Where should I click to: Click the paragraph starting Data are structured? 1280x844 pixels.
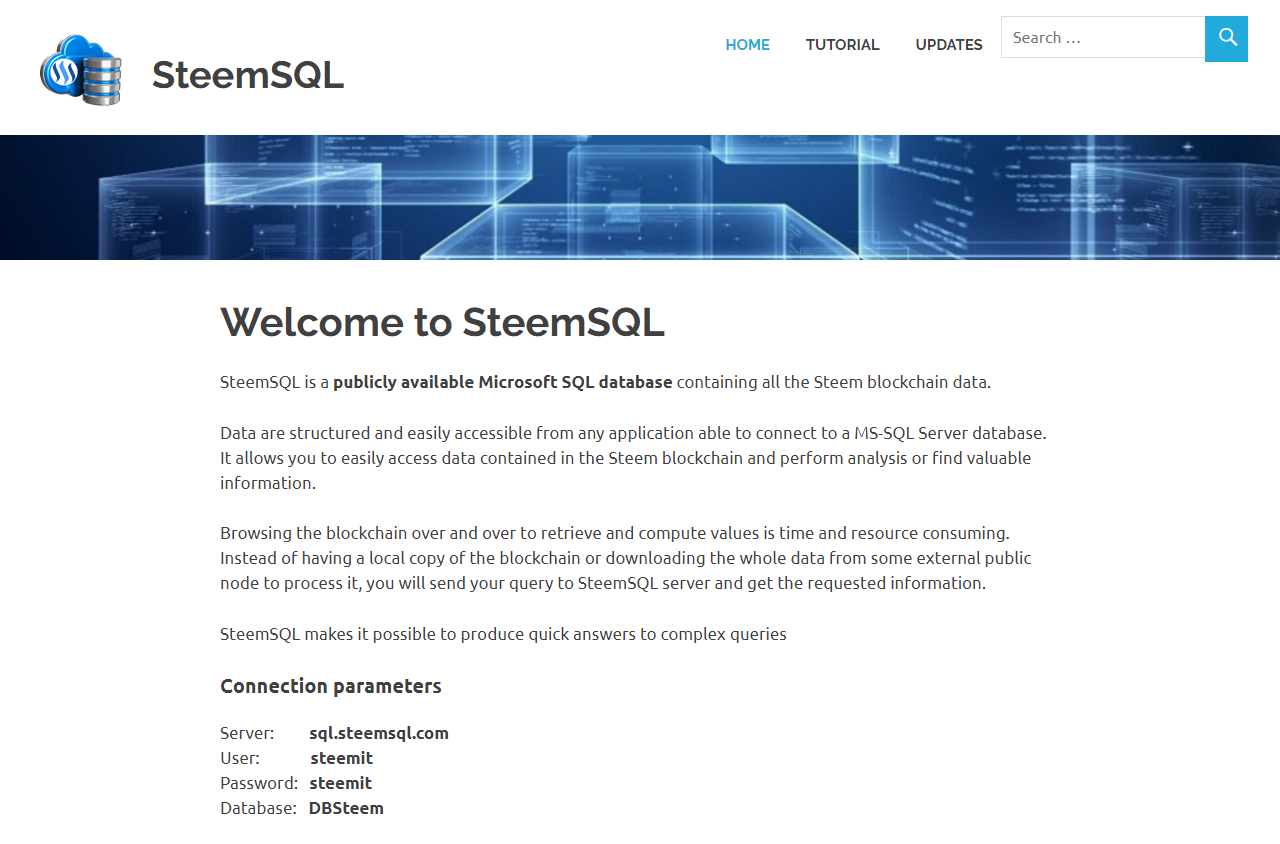[633, 458]
